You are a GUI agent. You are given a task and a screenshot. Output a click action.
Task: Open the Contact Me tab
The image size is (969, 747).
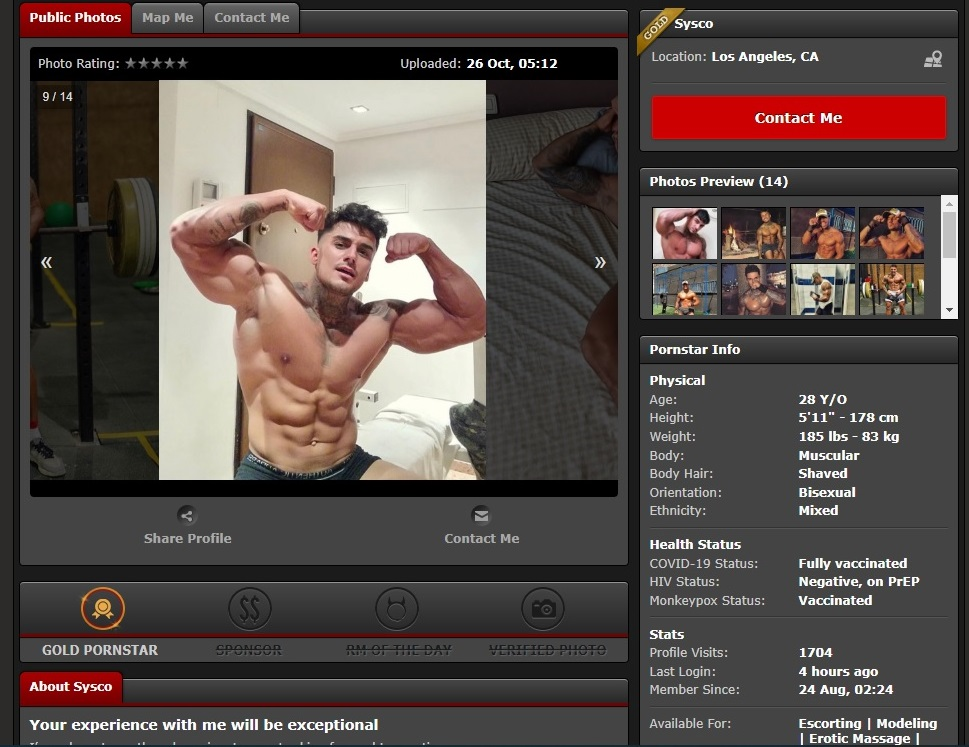point(252,18)
